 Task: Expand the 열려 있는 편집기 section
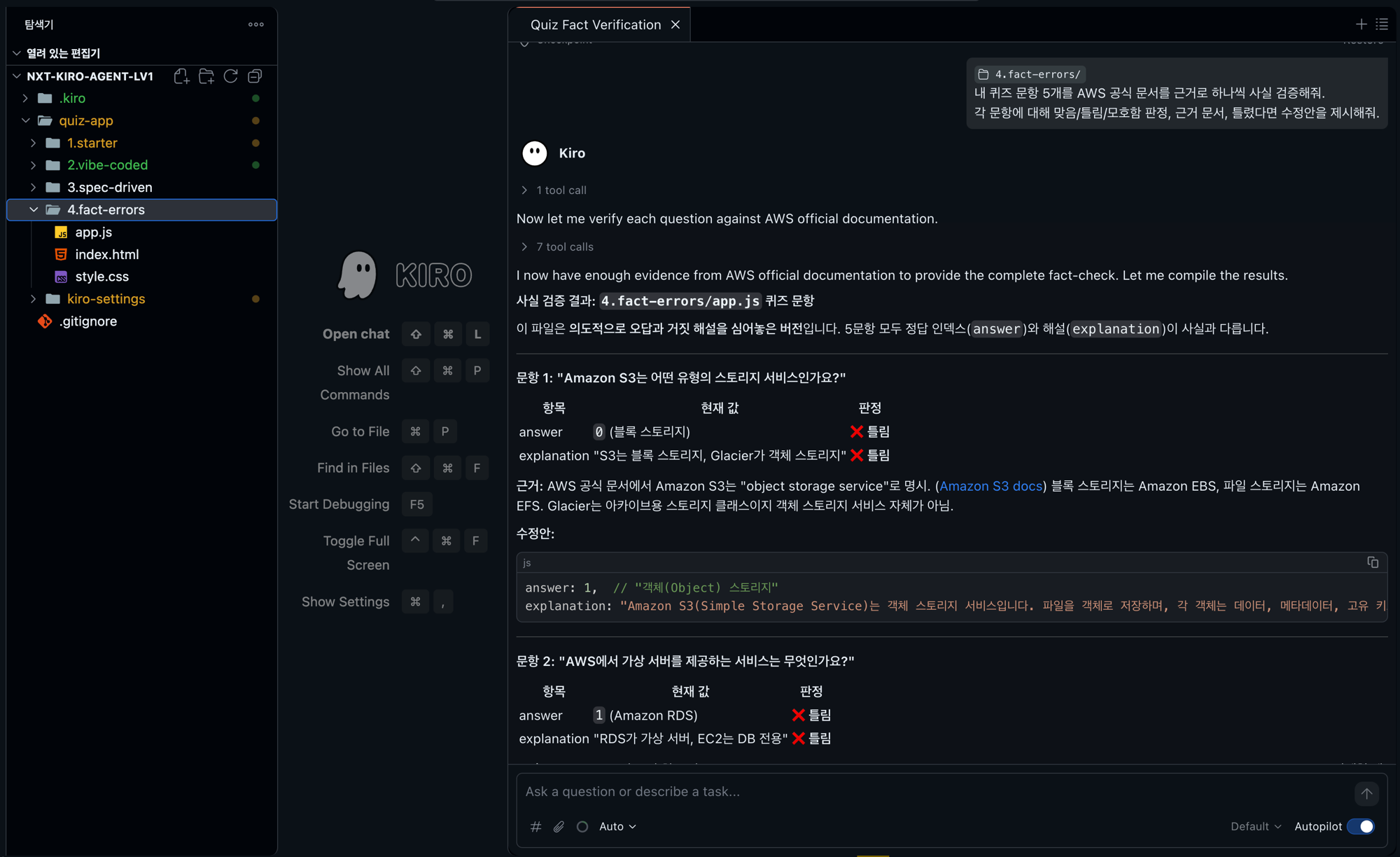(x=17, y=54)
